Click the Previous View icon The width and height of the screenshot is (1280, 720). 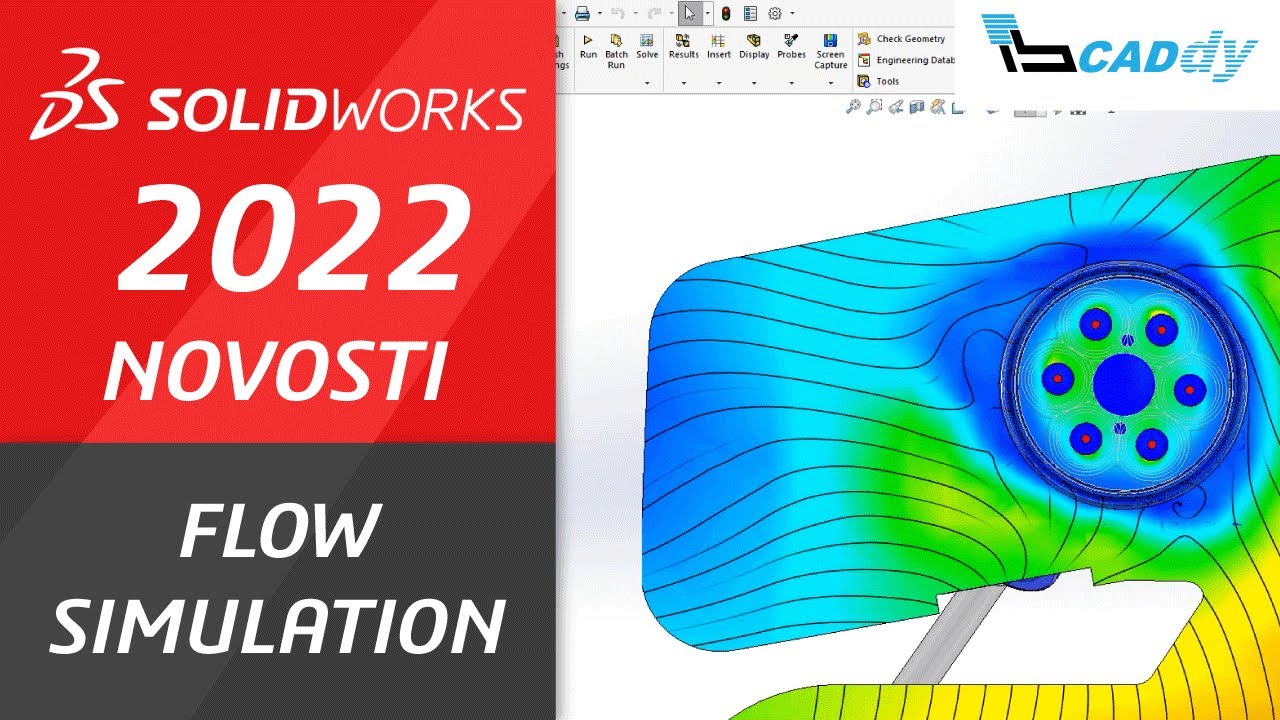click(896, 107)
